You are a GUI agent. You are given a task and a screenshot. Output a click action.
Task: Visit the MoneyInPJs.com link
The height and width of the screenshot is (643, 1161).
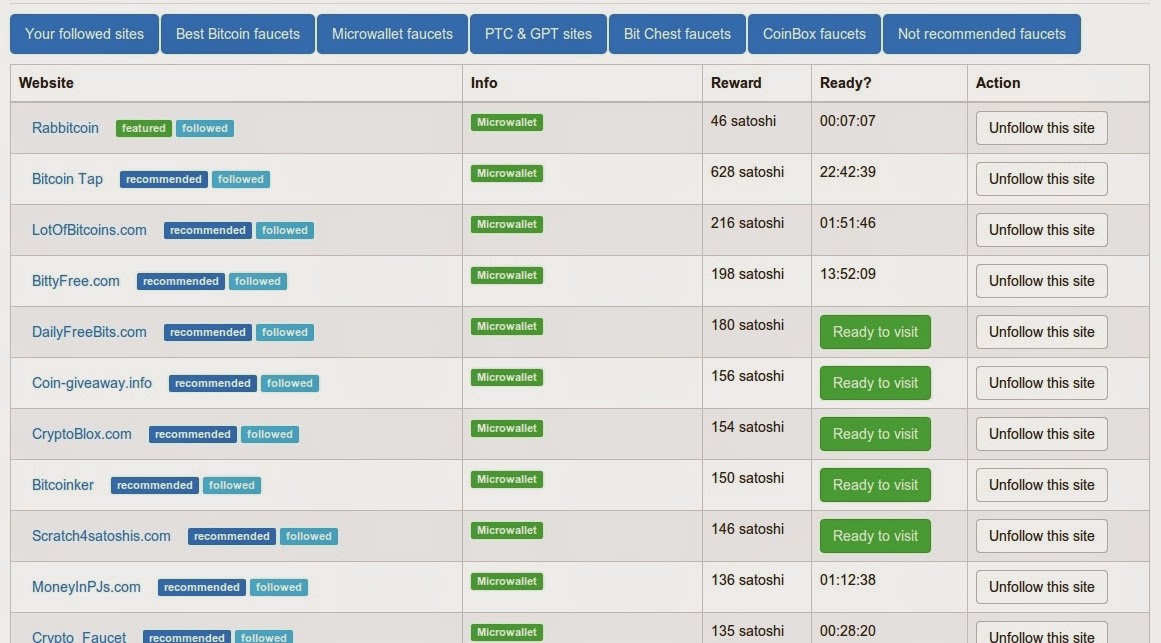(86, 587)
